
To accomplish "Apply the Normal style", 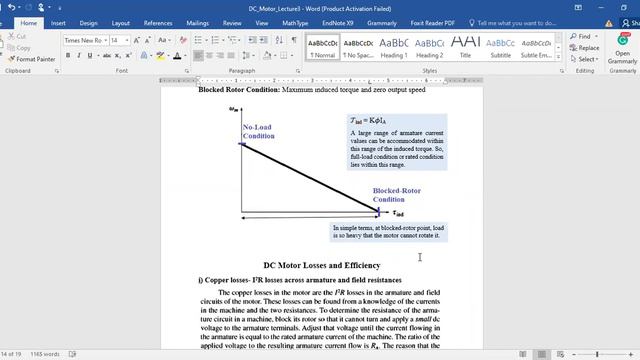I will pyautogui.click(x=322, y=48).
